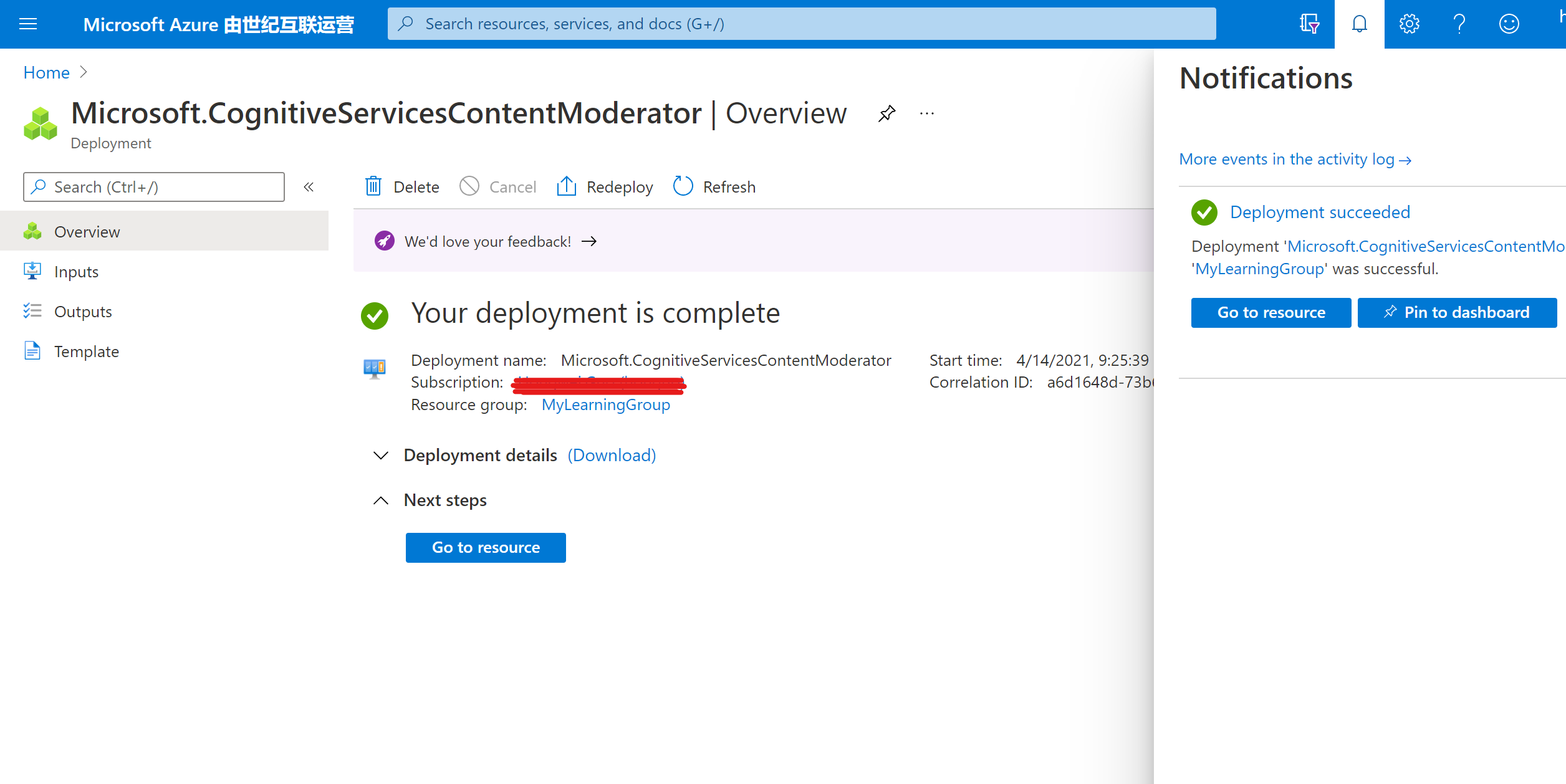Open the We'd love your feedback banner
This screenshot has width=1566, height=784.
pyautogui.click(x=753, y=241)
